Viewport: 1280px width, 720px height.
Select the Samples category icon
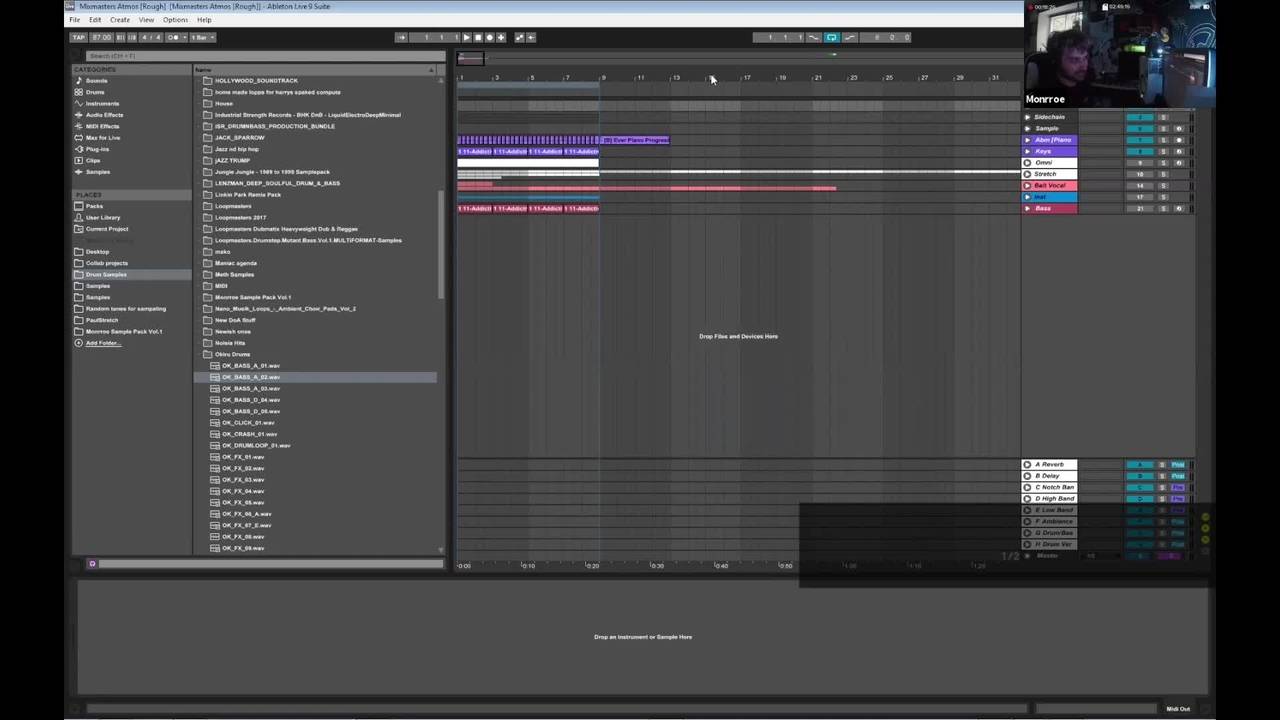tap(79, 172)
